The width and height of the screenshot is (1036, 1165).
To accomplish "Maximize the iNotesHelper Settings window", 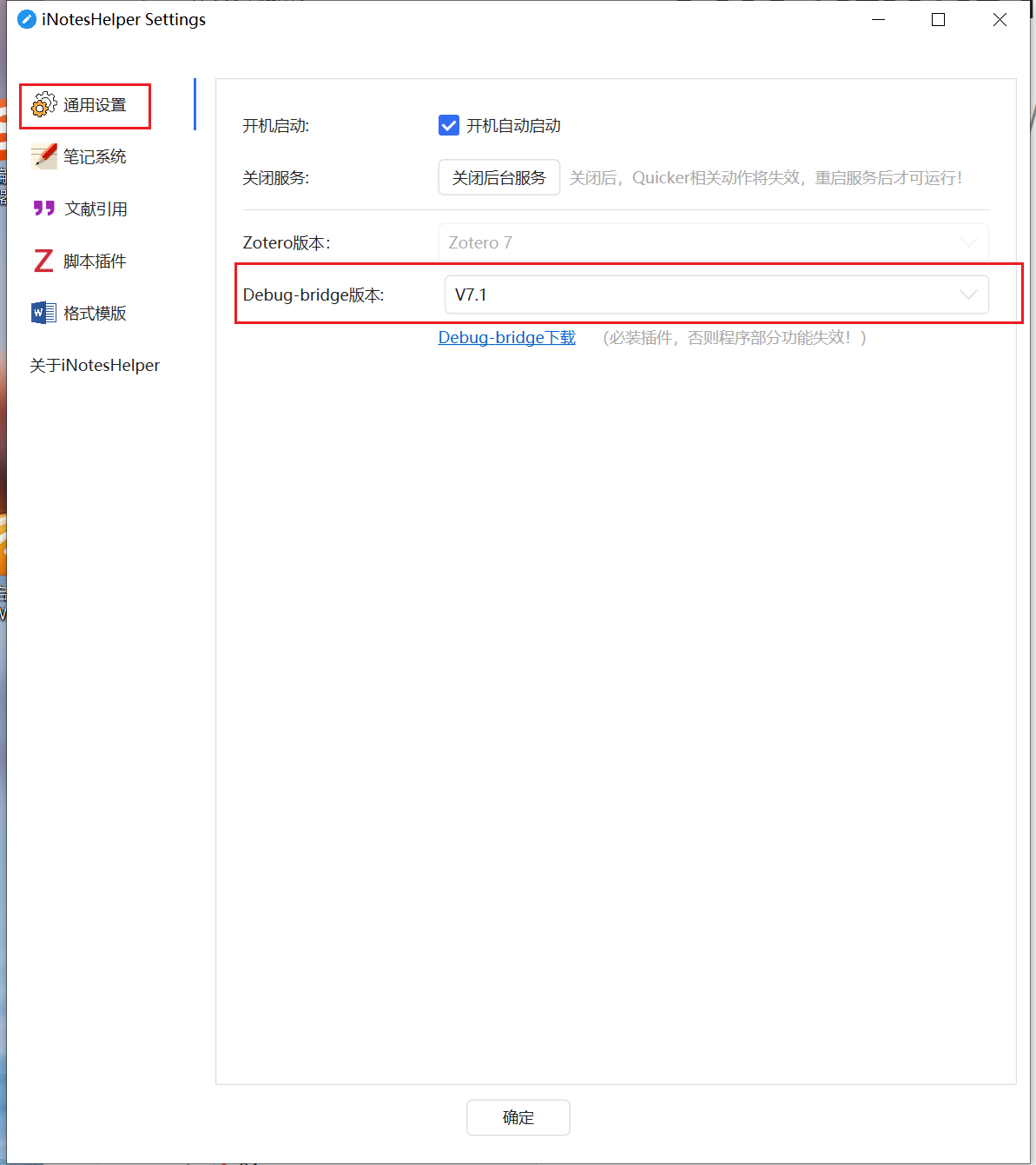I will pos(939,19).
